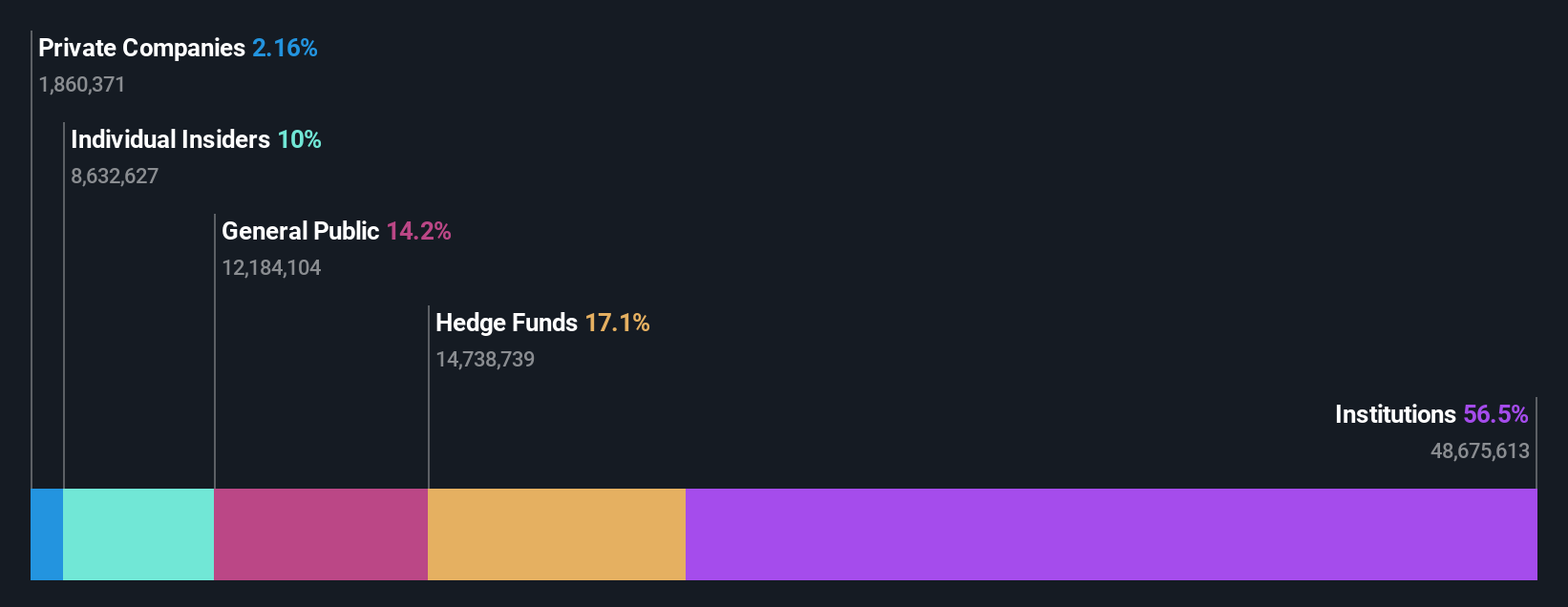The image size is (1568, 607).
Task: Select the share count 12,184,104
Action: tap(271, 268)
